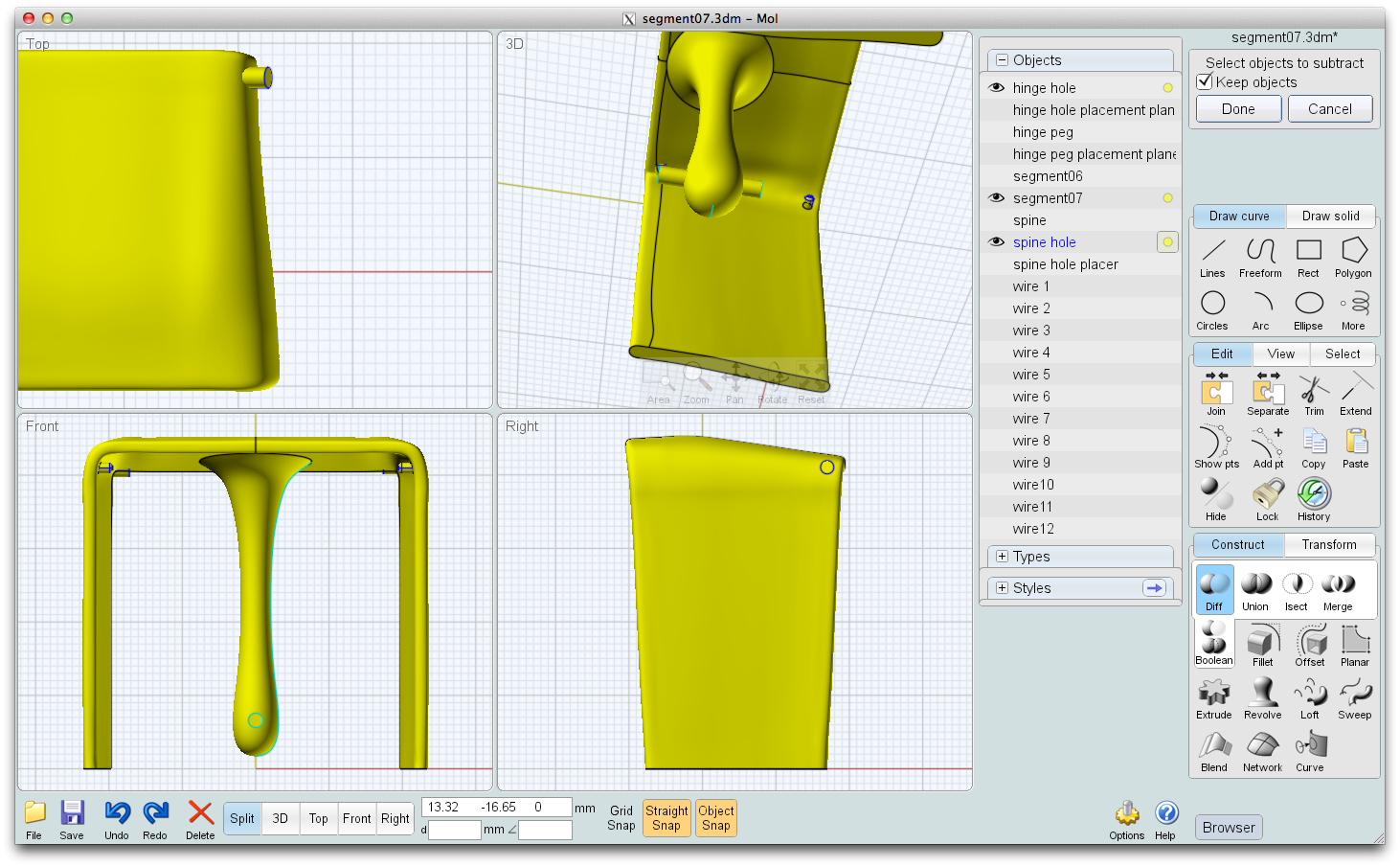Switch to Front viewport layout
This screenshot has height=867, width=1400.
pos(357,818)
